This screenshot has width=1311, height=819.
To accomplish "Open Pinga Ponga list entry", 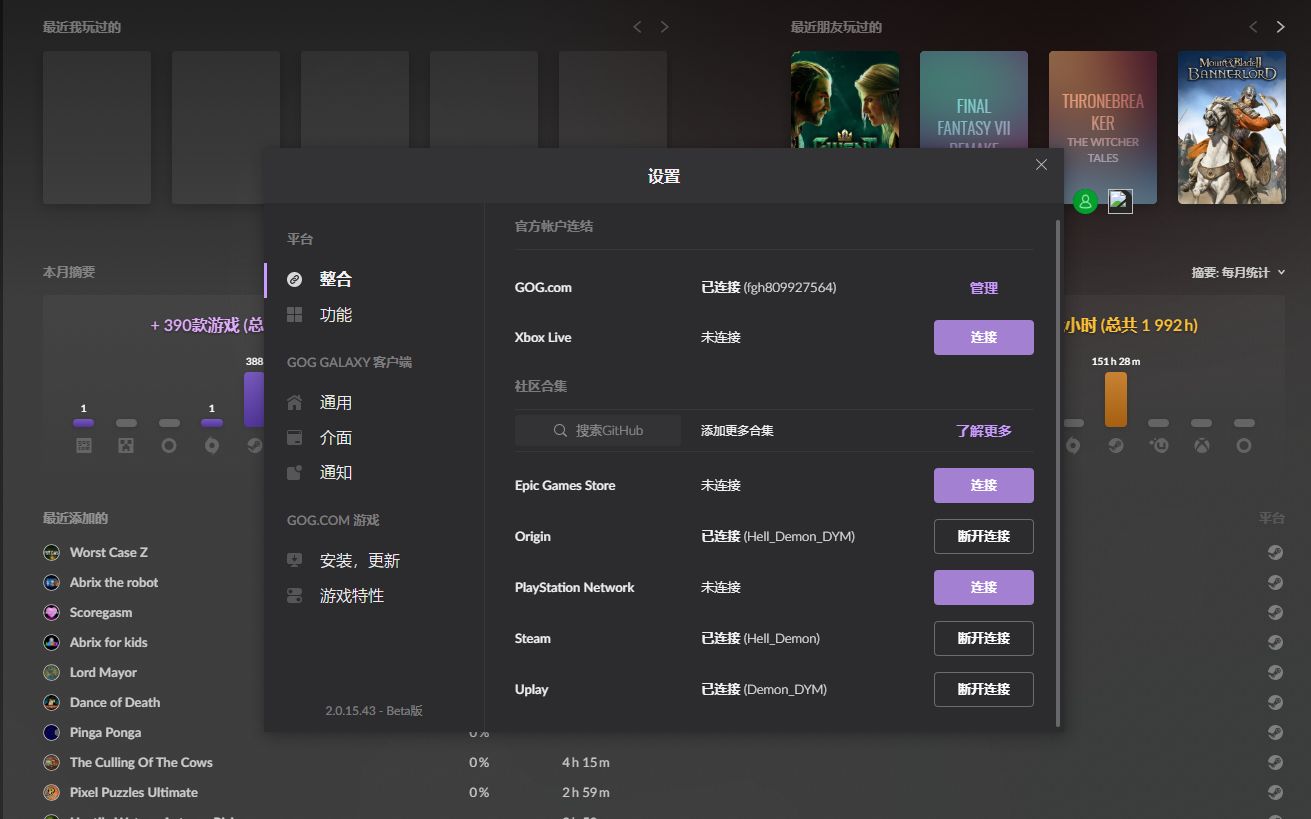I will 105,732.
